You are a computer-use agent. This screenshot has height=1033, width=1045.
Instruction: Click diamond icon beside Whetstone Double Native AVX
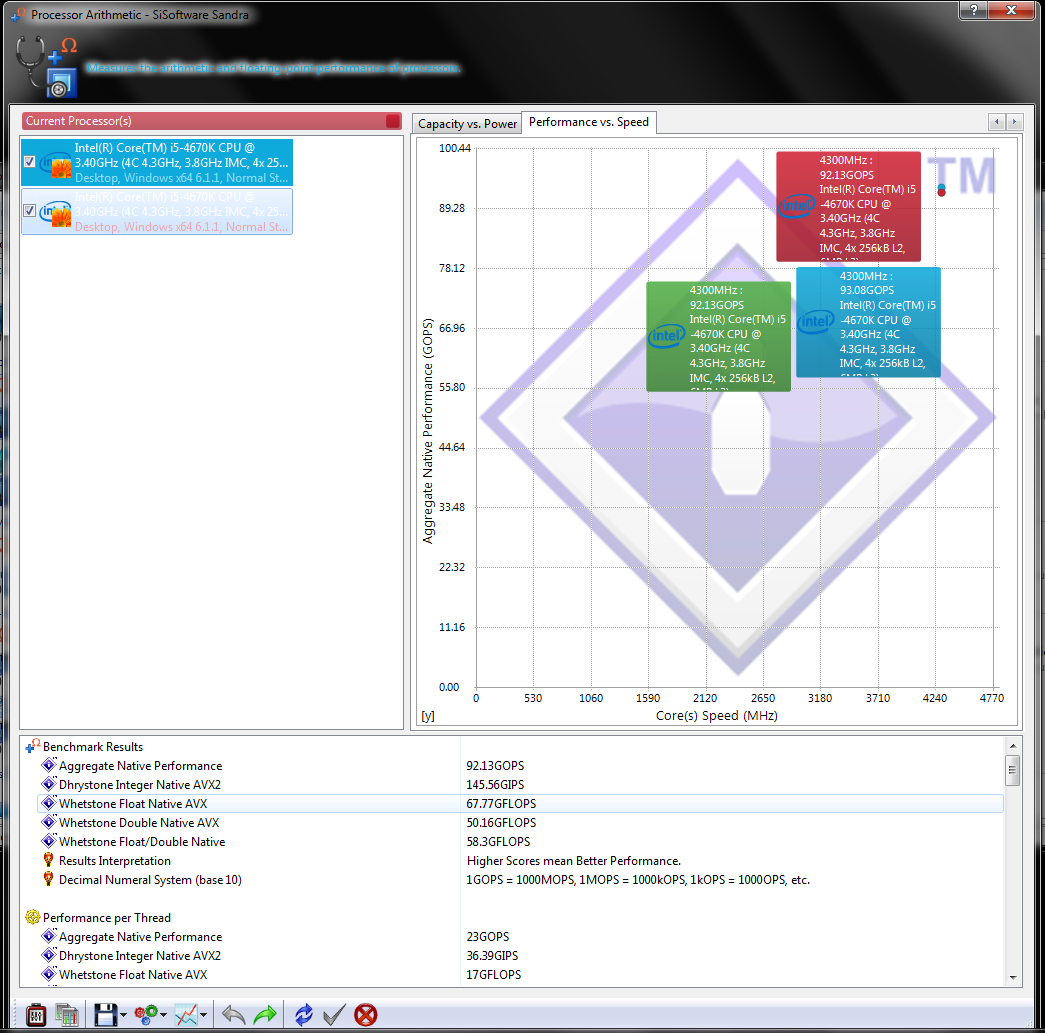(x=49, y=822)
